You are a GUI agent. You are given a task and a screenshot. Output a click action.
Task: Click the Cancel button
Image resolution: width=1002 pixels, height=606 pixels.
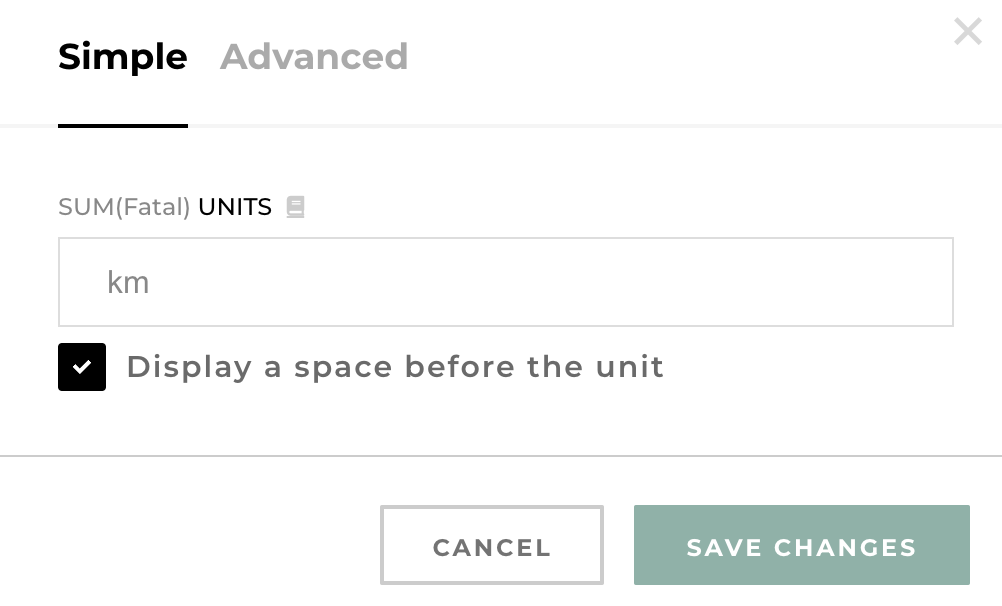tap(492, 545)
